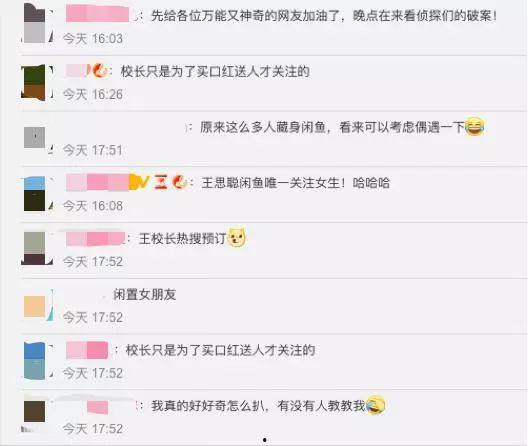Click crying-laugh emoji after 有没有人教教我
Viewport: 528px width, 446px height.
[x=375, y=405]
